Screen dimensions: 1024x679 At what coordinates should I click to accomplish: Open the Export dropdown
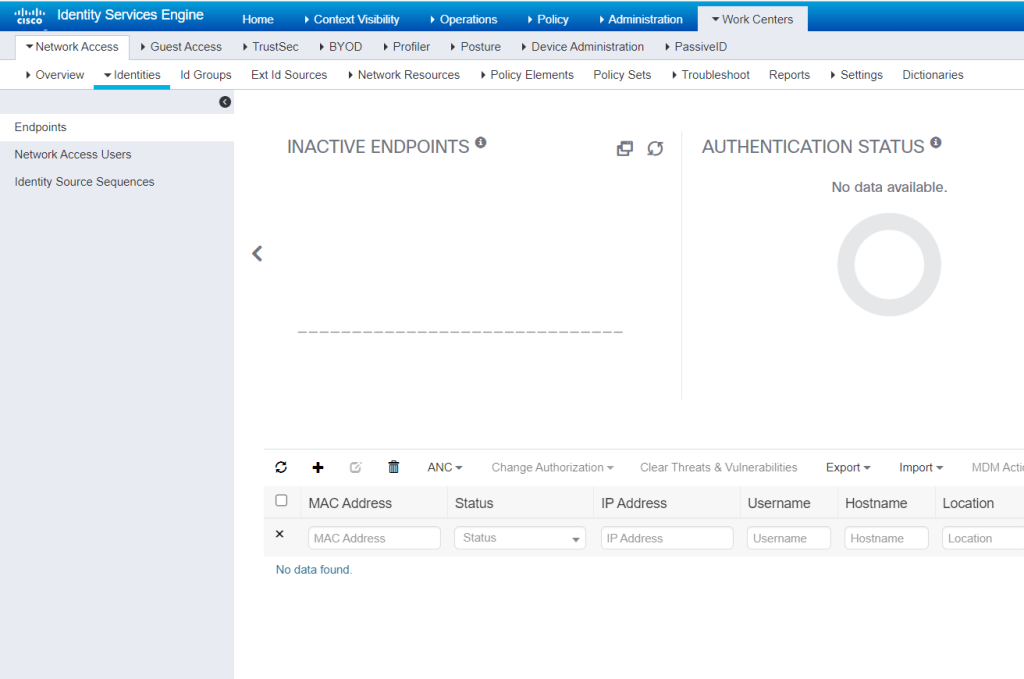click(848, 467)
